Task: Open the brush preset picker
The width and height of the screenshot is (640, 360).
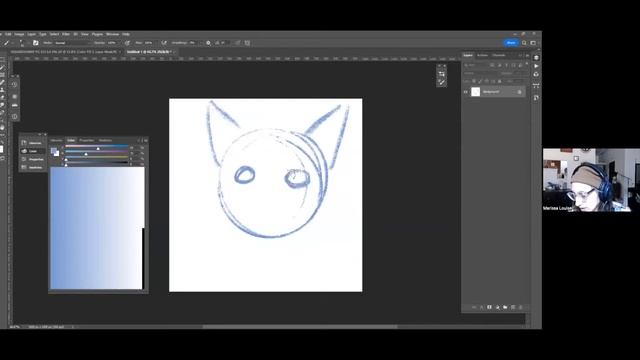Action: [x=22, y=43]
